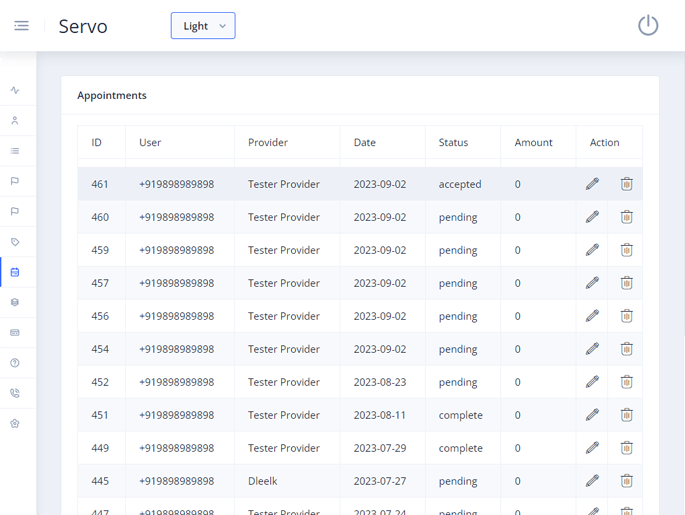The height and width of the screenshot is (515, 685).
Task: Click the complete status in row 449
Action: 460,449
